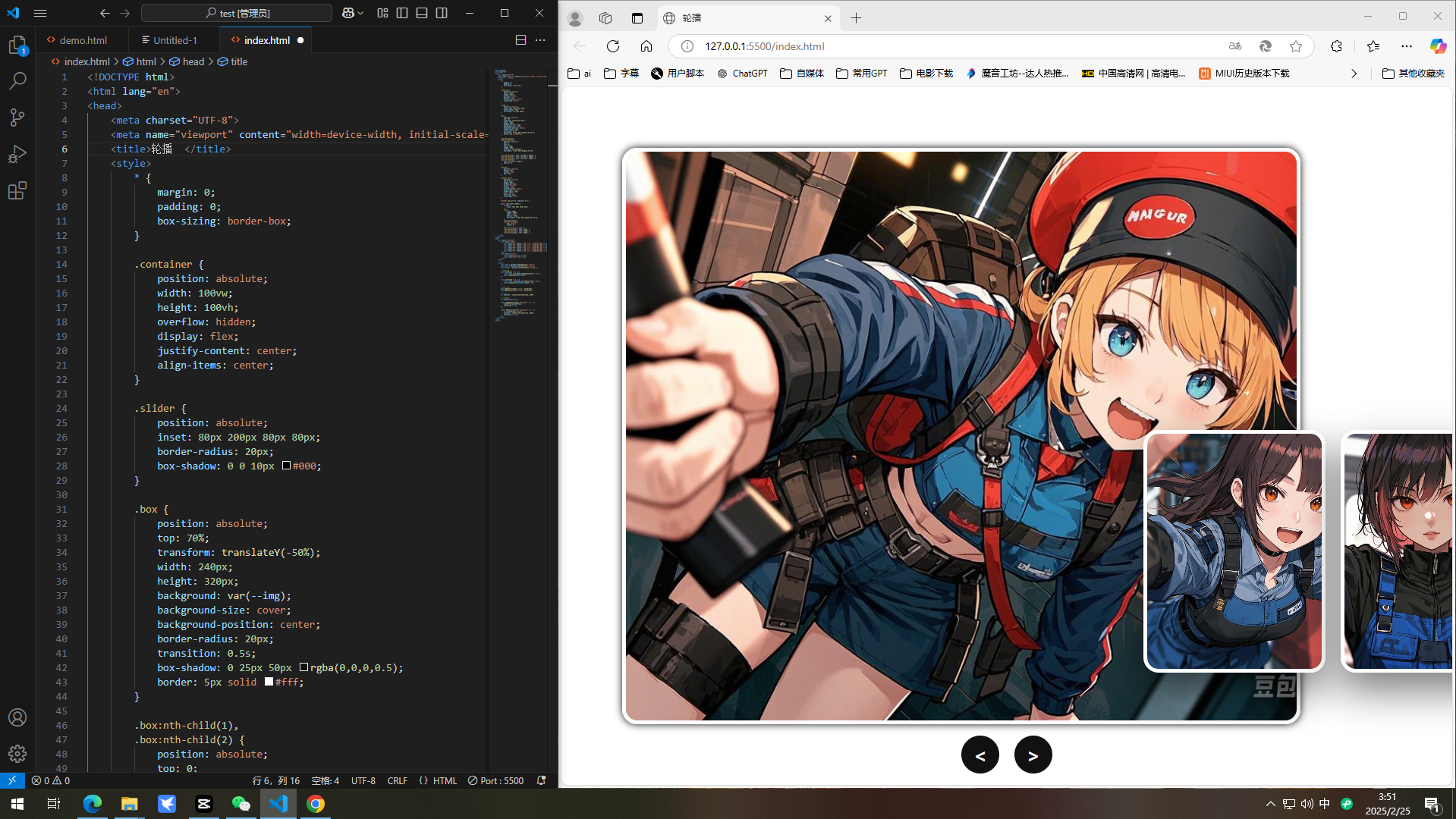Open the editor More Actions menu
The width and height of the screenshot is (1456, 819).
(540, 40)
